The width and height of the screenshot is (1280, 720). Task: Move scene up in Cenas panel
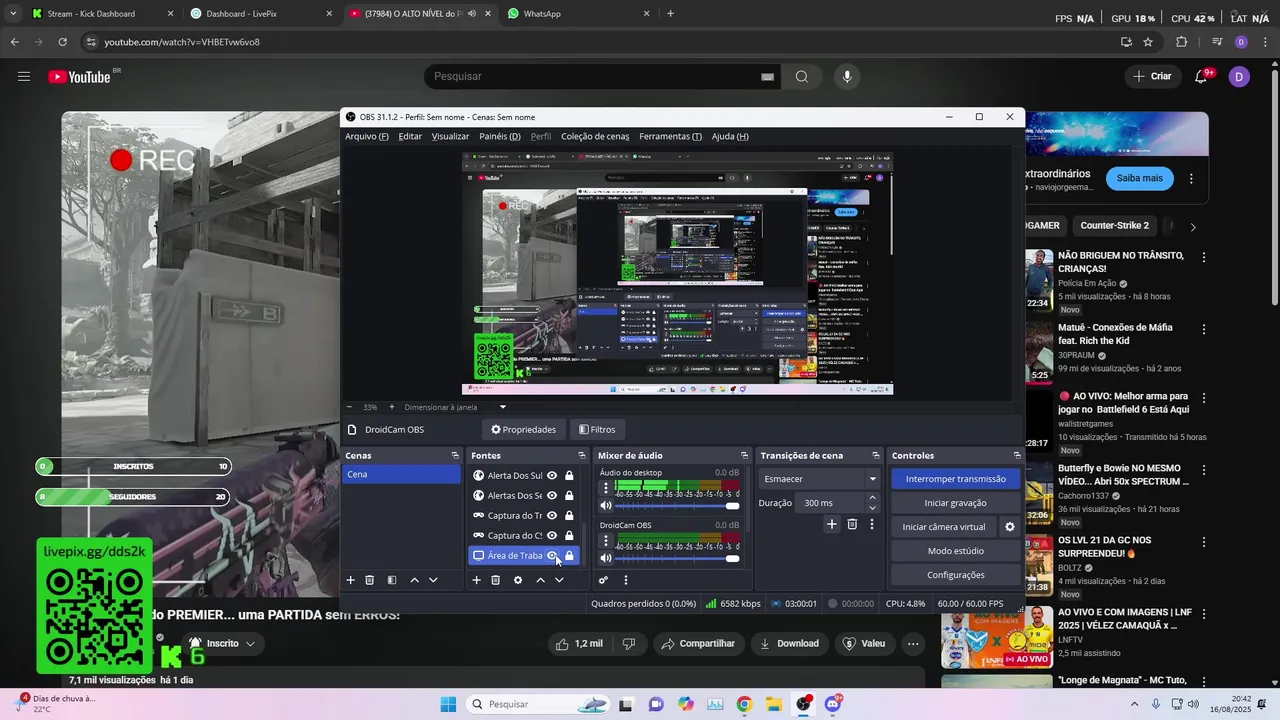point(414,580)
